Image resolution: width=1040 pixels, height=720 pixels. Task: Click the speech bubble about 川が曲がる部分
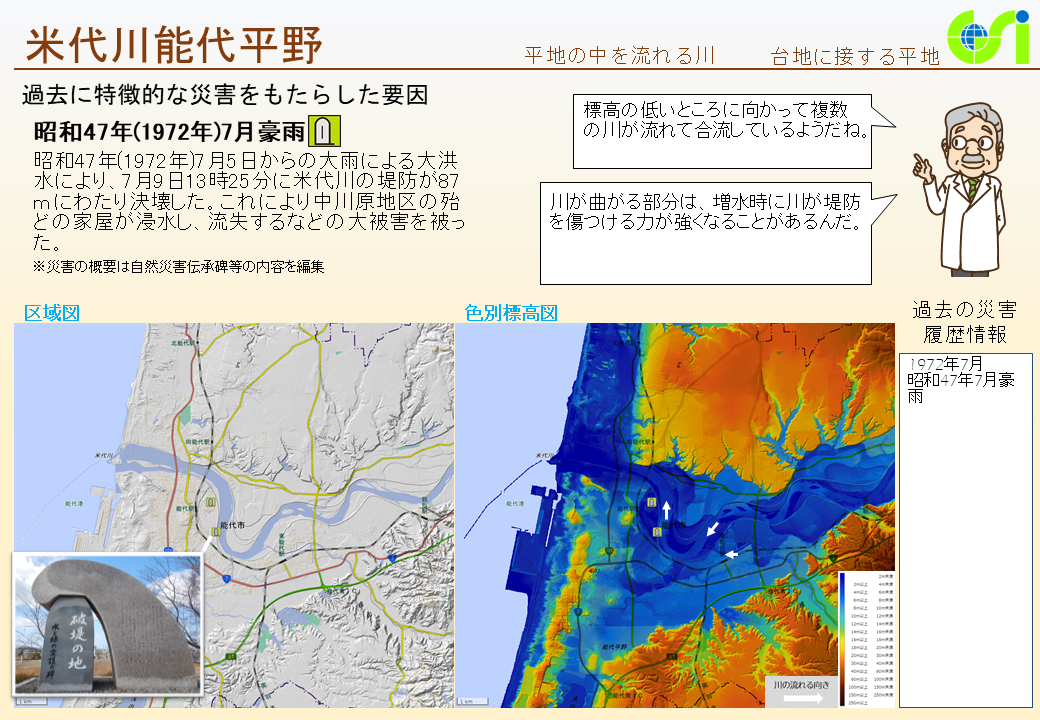706,233
